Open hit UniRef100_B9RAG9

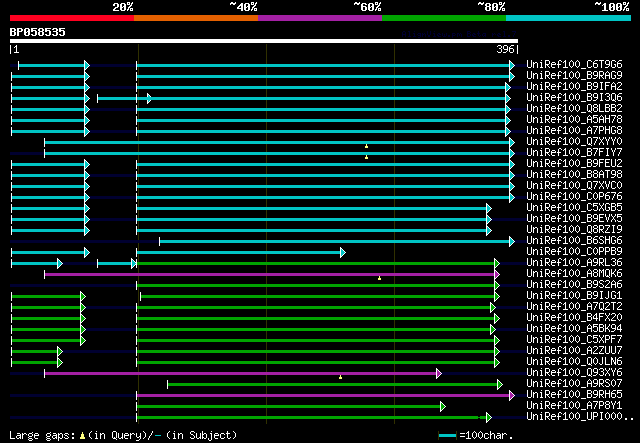tap(574, 76)
